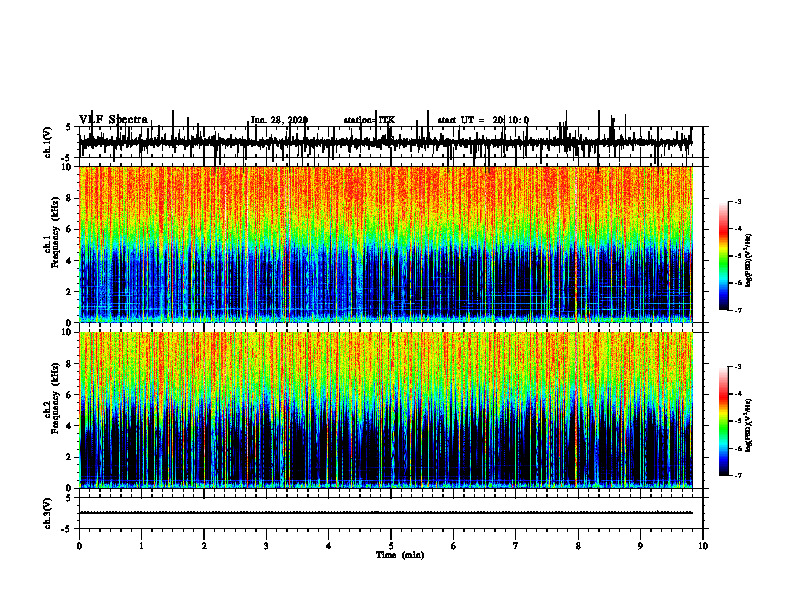Click the time axis tick label "4"
Viewport: 792px width, 612px height.
(x=329, y=546)
